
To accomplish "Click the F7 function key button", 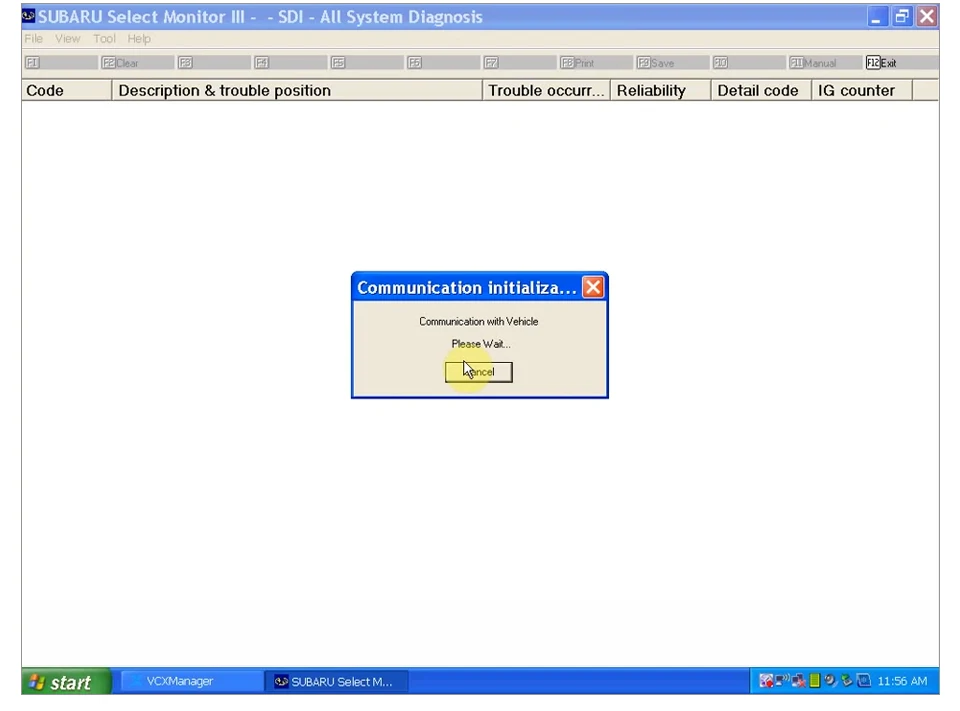I will coord(520,62).
